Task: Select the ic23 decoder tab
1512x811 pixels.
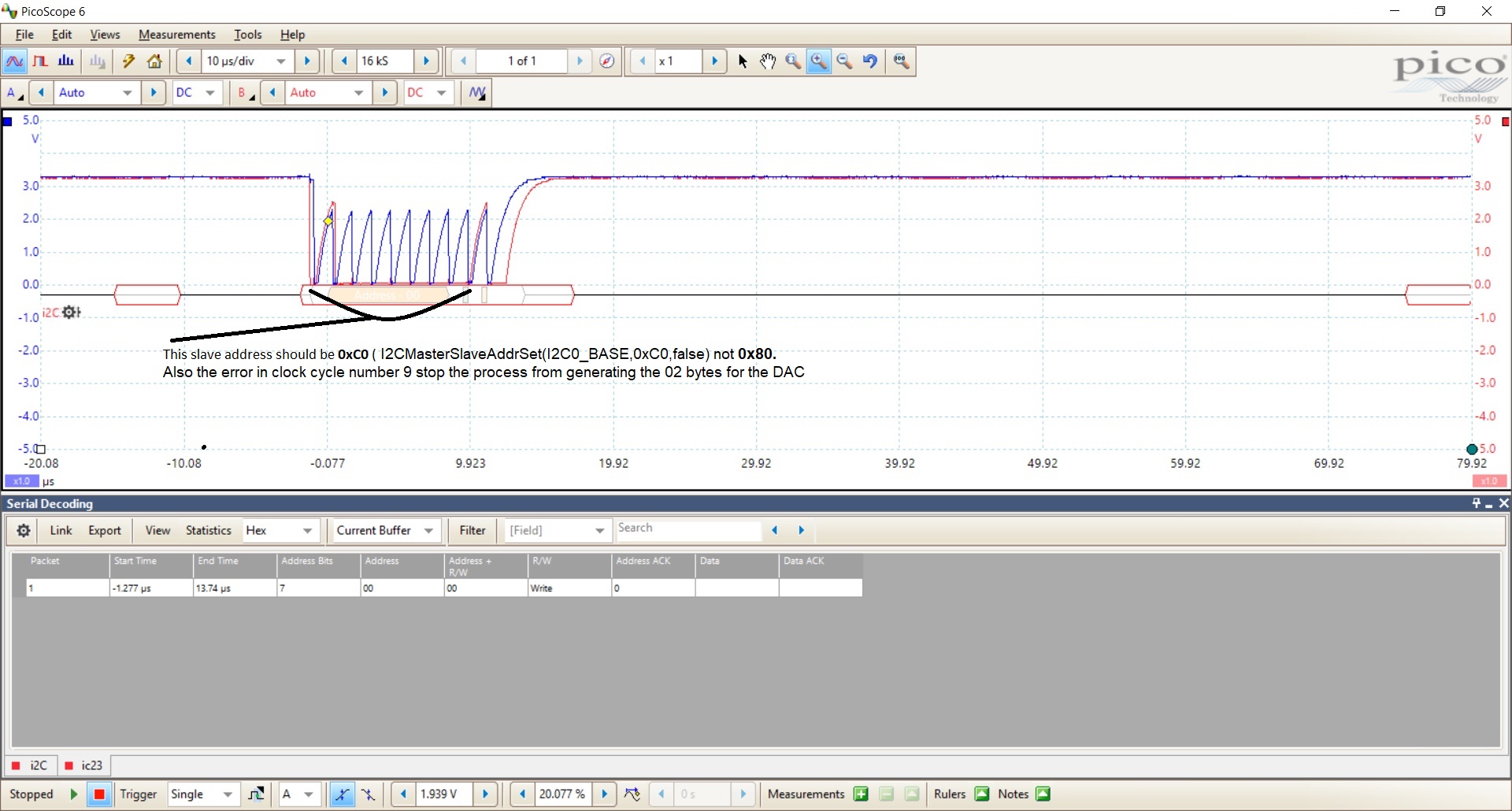Action: (x=84, y=765)
